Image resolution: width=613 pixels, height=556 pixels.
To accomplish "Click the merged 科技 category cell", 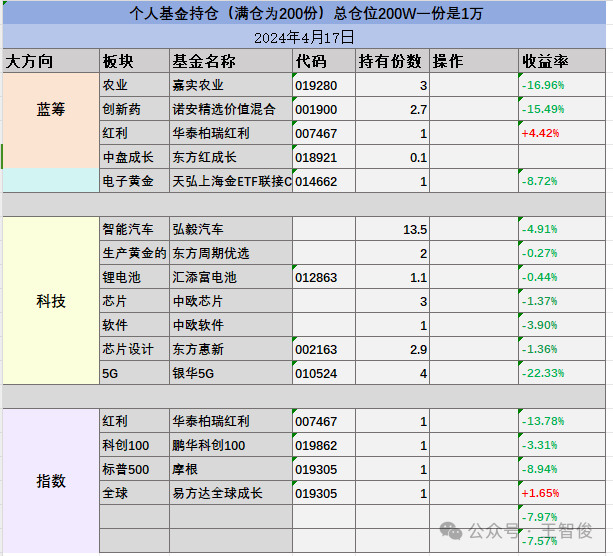I will click(51, 301).
